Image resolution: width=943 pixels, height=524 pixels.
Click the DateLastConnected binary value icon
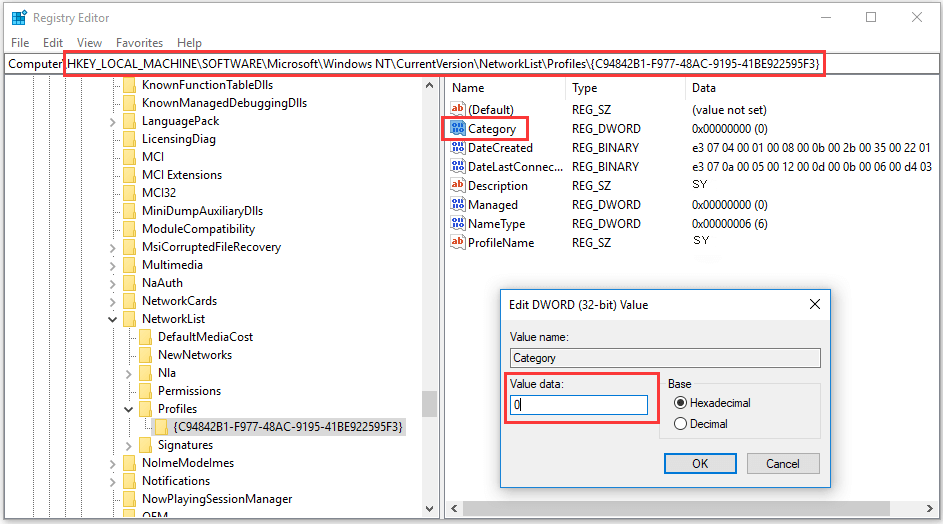click(458, 166)
